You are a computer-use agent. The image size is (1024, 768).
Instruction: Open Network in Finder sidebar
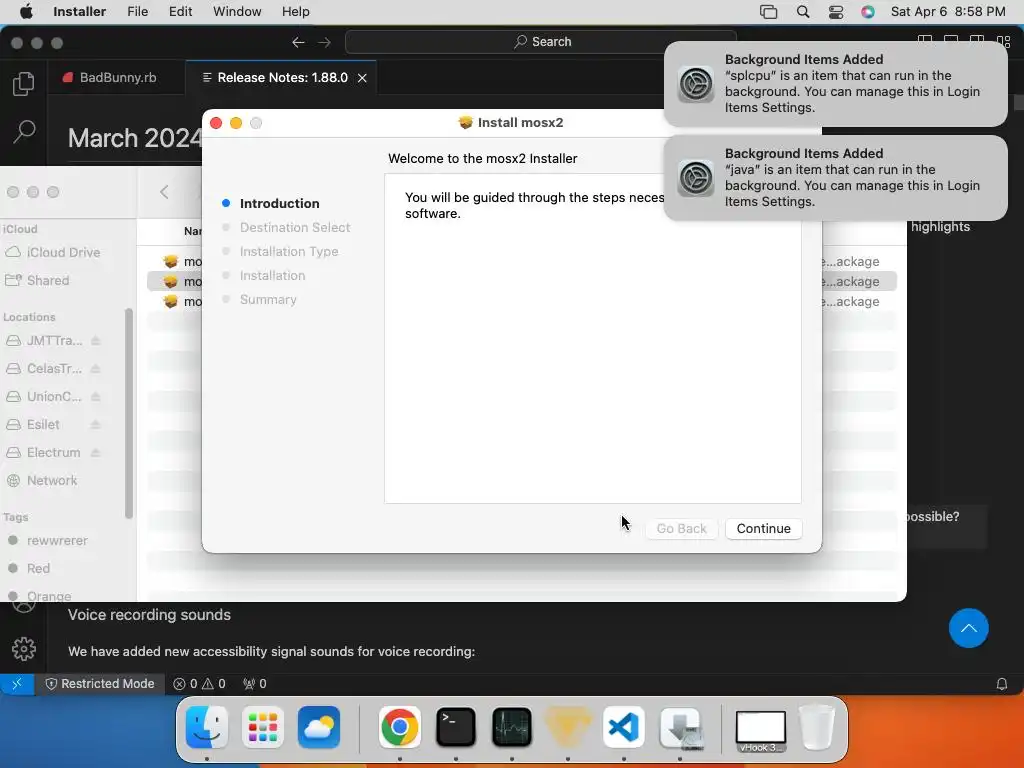point(42,481)
